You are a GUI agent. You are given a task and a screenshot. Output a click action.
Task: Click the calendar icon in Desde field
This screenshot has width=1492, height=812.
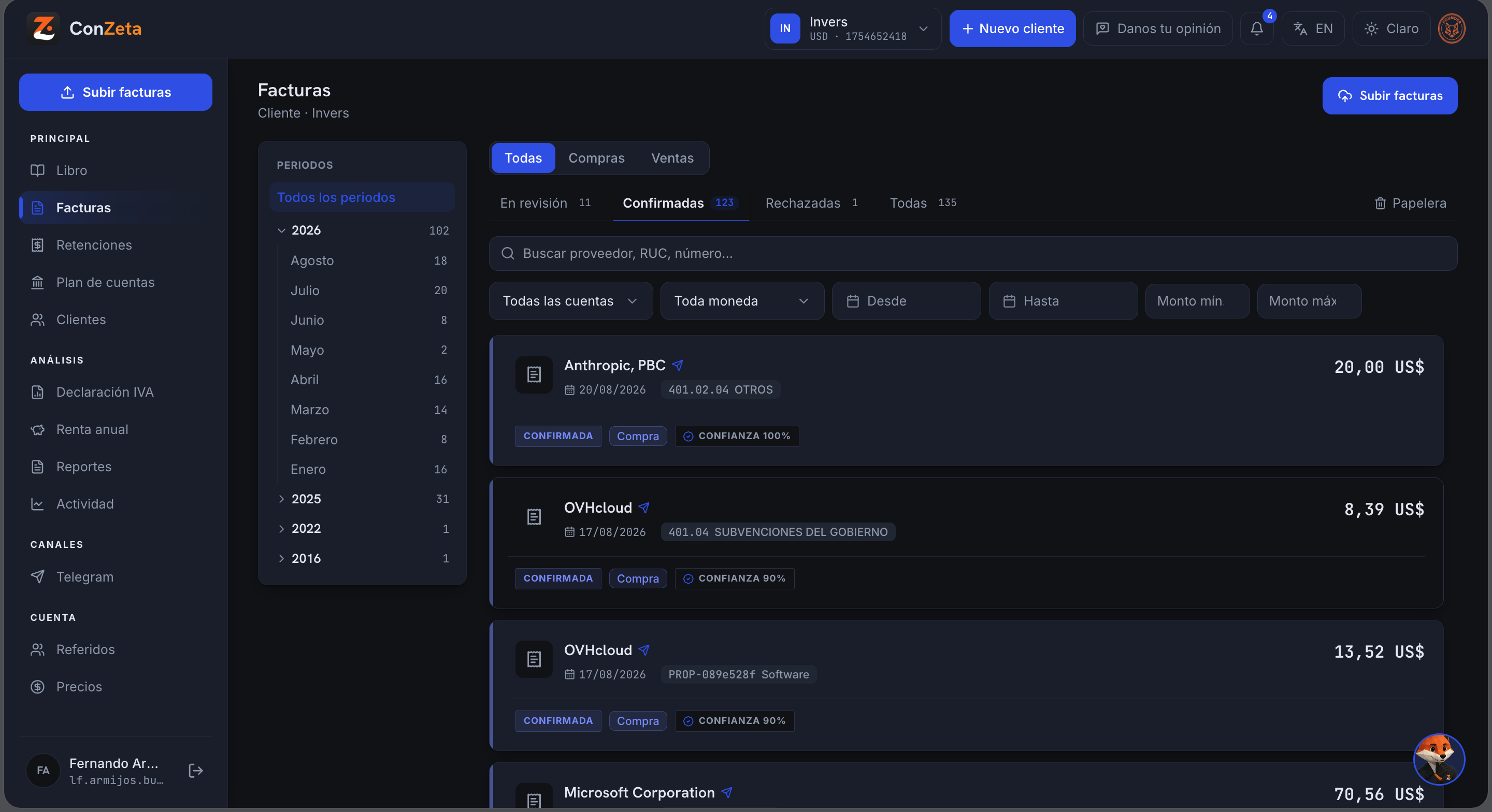pos(853,301)
